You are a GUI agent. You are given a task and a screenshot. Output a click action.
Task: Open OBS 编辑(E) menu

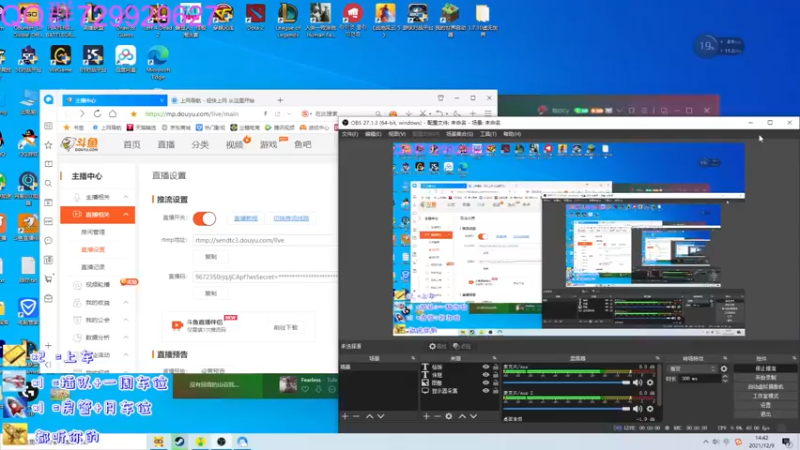373,134
